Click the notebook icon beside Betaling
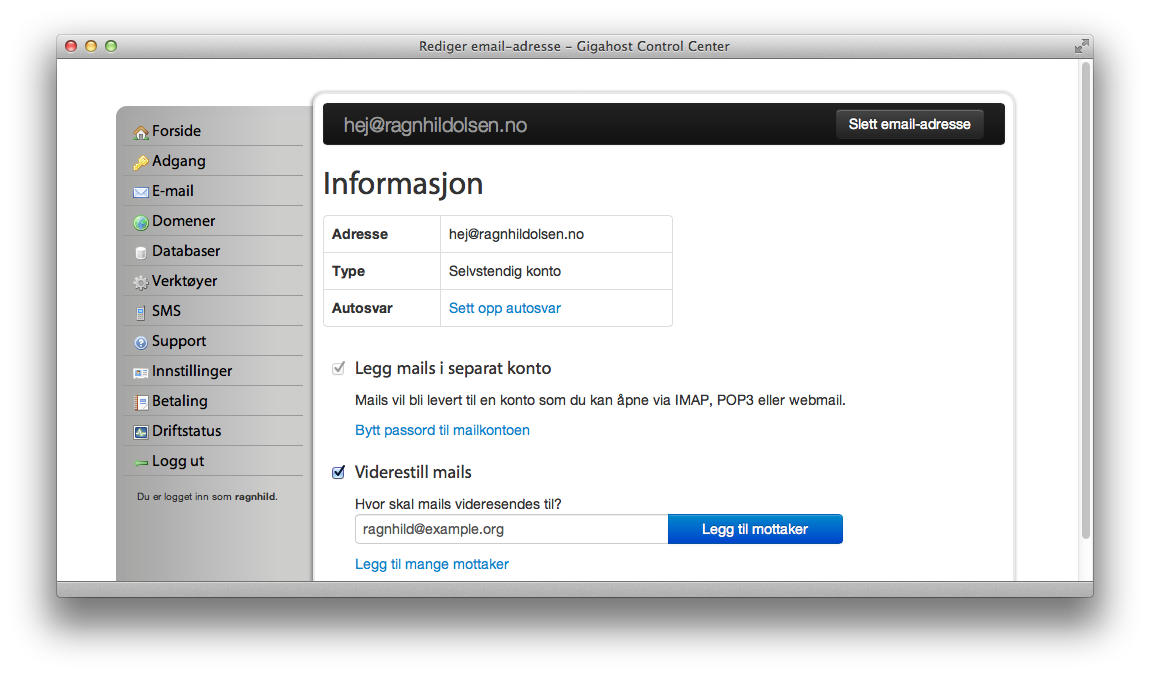 pos(141,403)
